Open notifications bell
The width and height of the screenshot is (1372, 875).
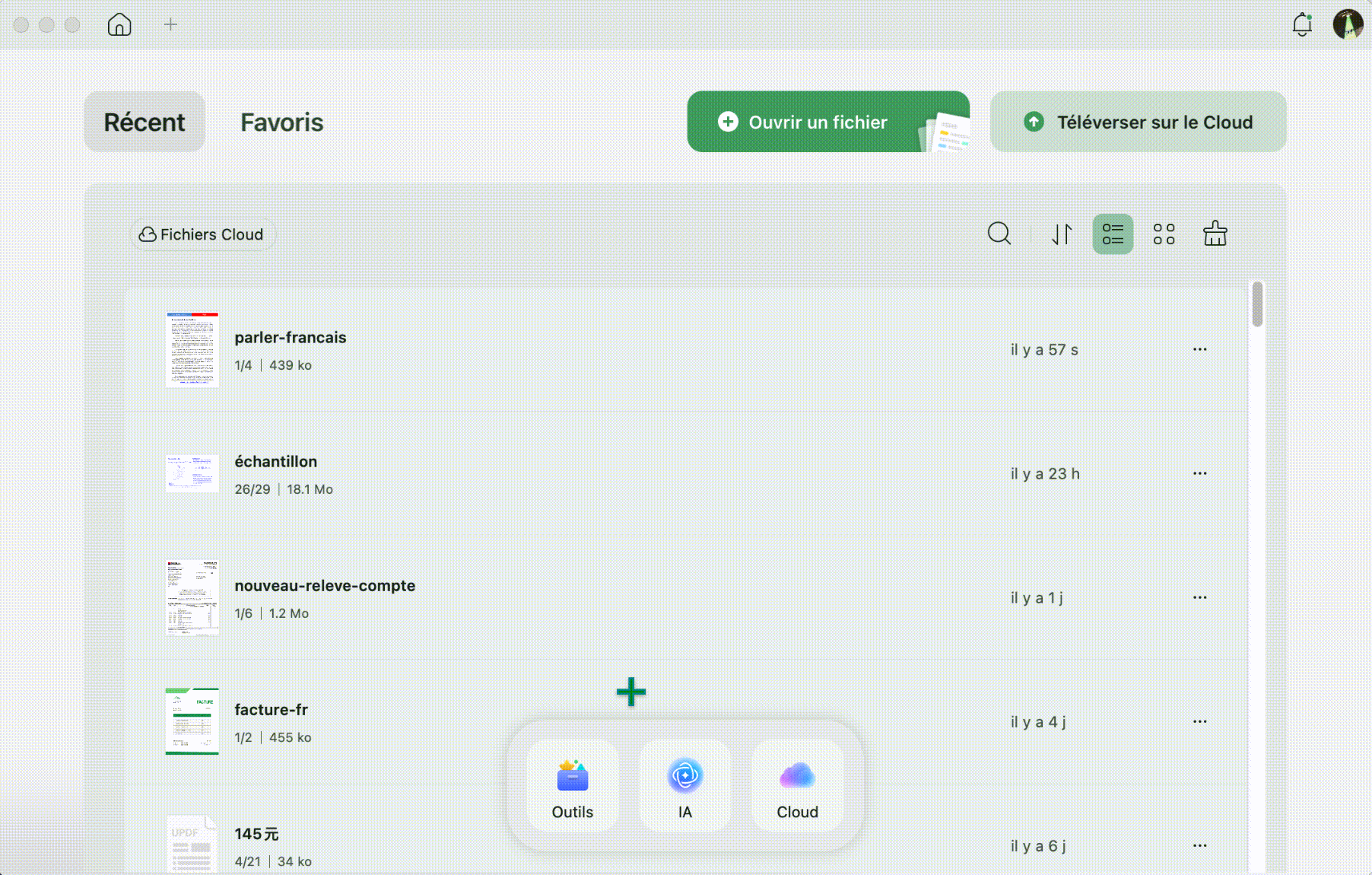tap(1302, 24)
